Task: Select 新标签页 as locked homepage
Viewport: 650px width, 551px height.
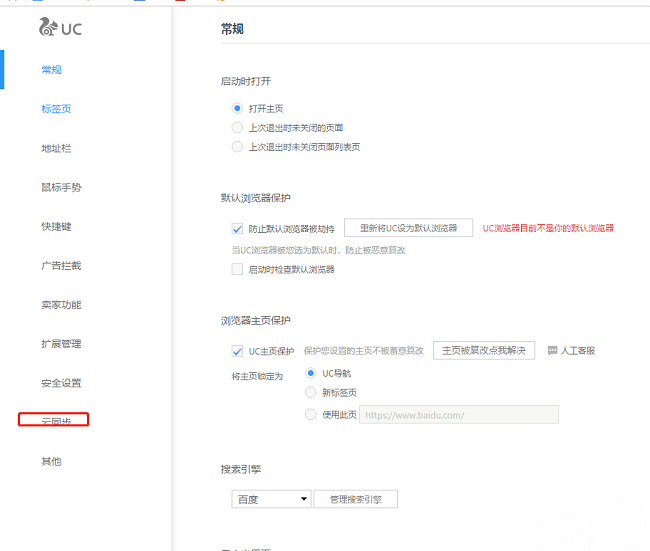Action: 310,392
